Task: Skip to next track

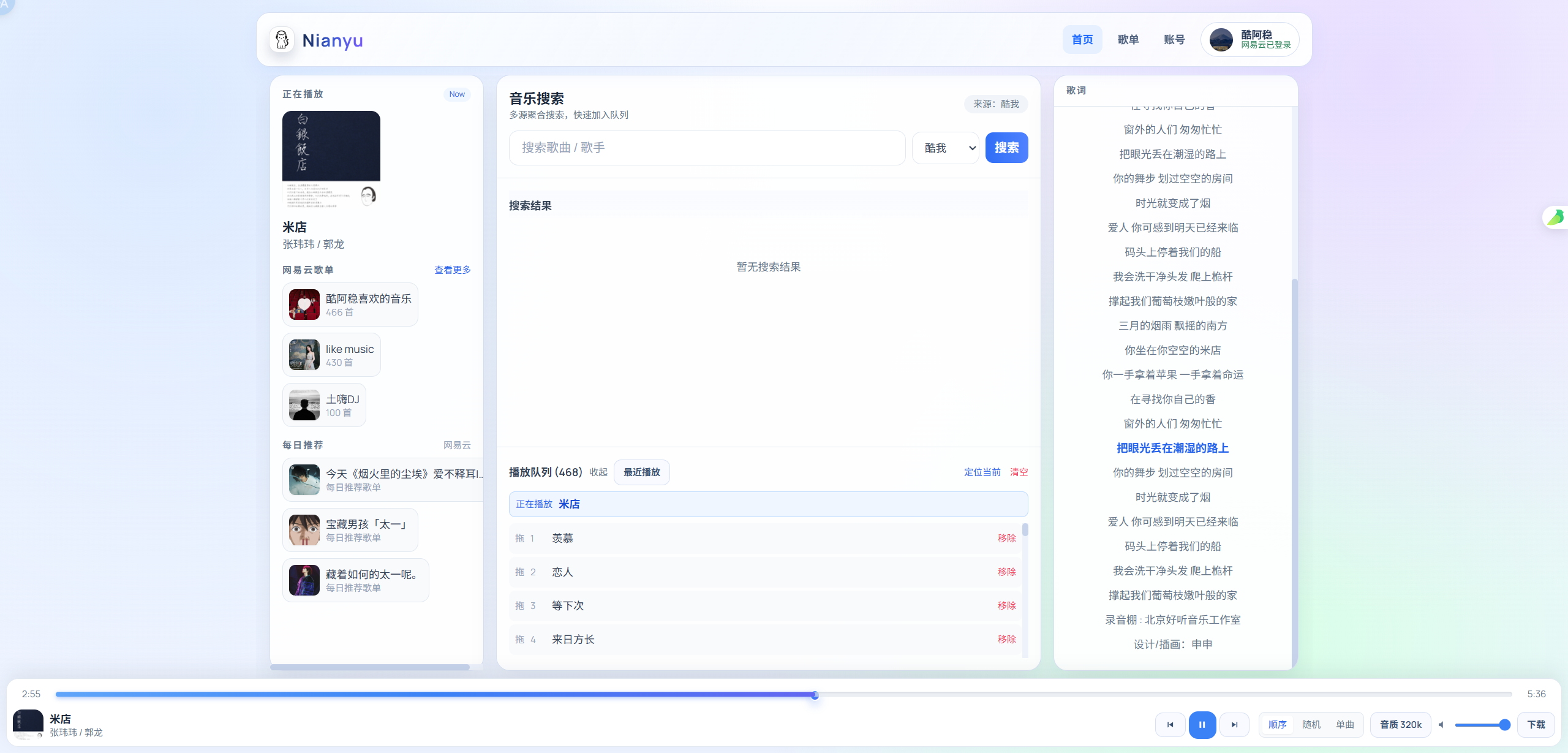Action: click(1234, 725)
